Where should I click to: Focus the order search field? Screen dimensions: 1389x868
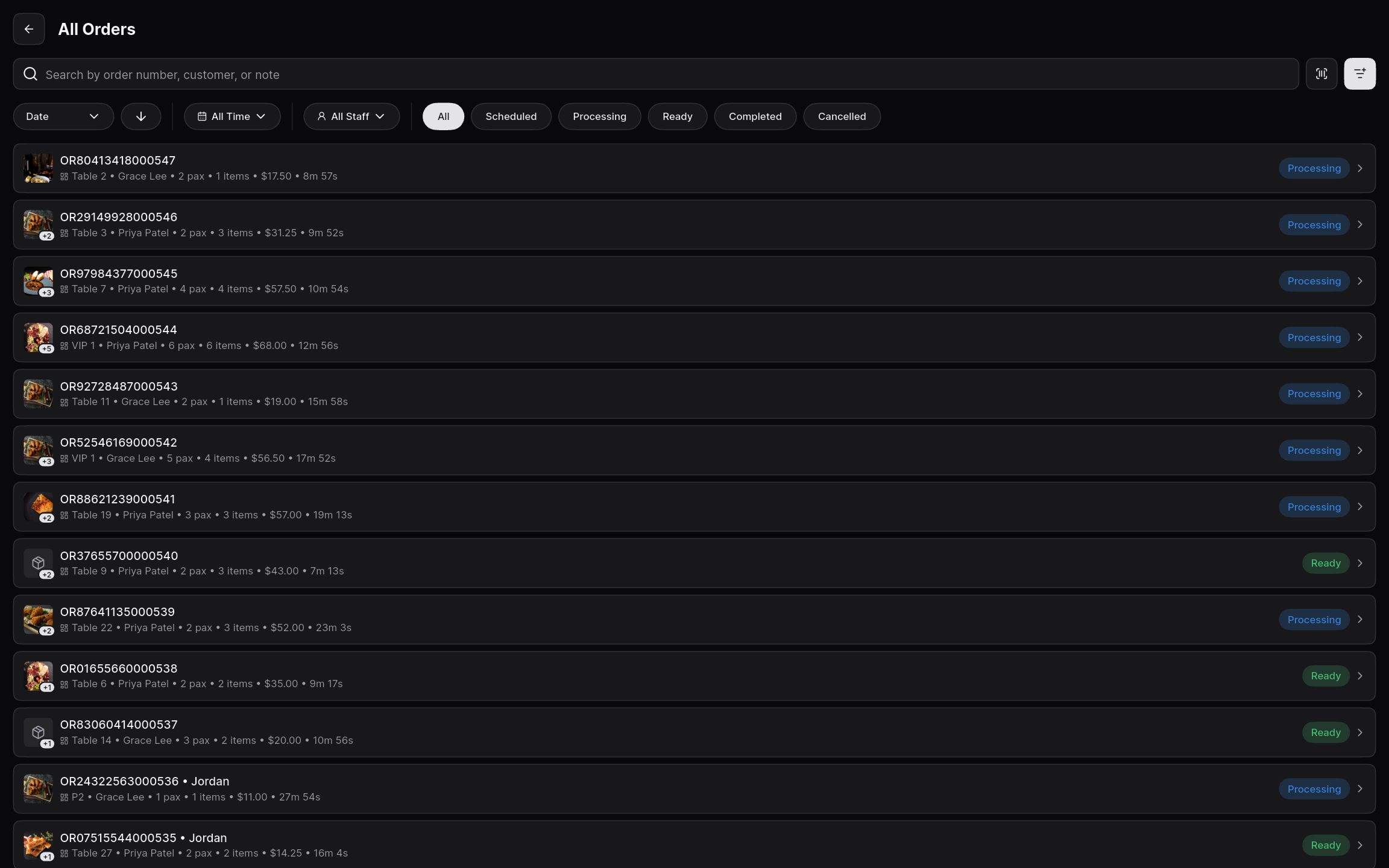click(656, 74)
